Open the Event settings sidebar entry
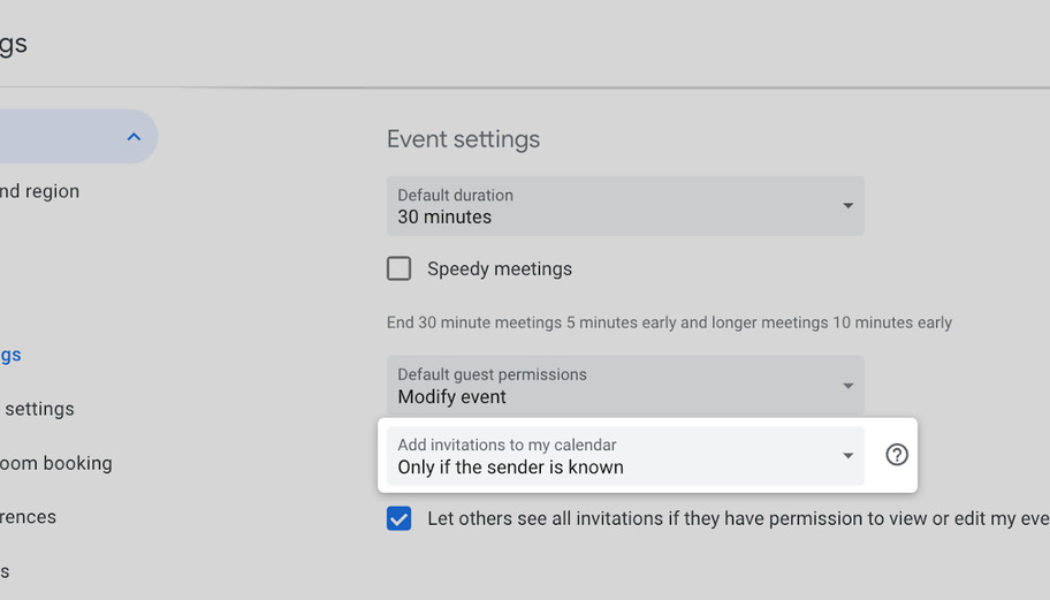Screen dimensions: 1050x600 pos(10,354)
